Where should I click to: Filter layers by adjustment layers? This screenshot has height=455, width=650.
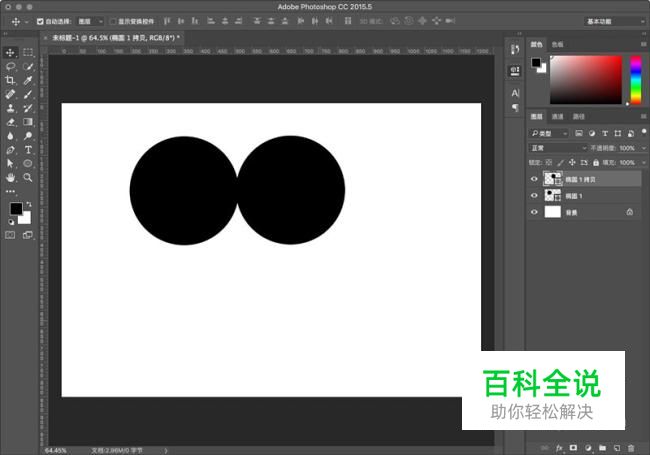coord(592,133)
